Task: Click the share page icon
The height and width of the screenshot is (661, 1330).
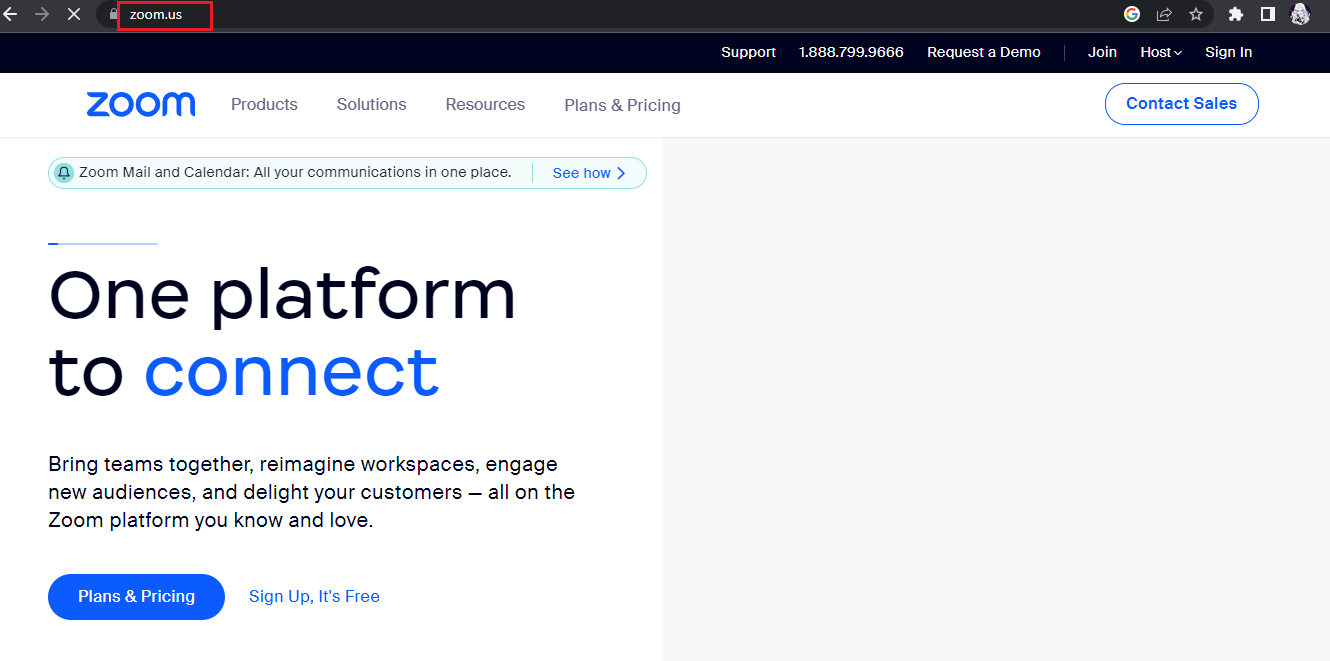Action: click(1164, 14)
